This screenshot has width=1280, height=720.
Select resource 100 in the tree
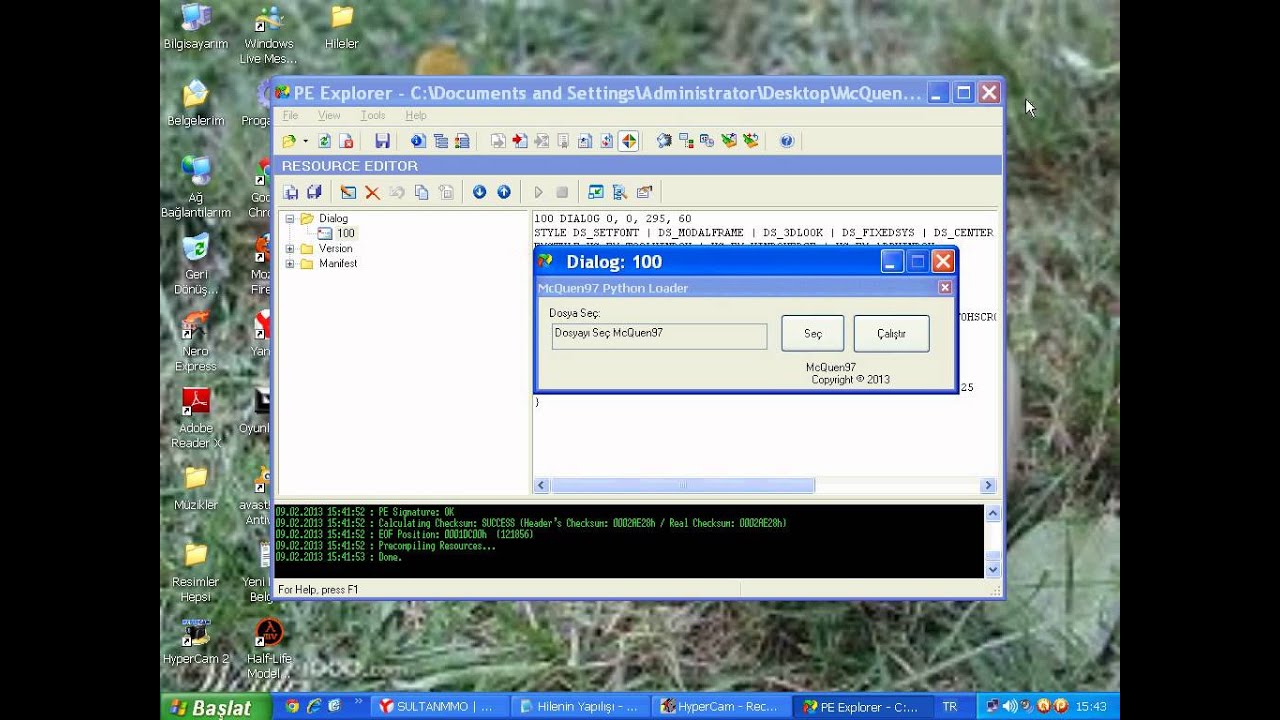tap(345, 233)
